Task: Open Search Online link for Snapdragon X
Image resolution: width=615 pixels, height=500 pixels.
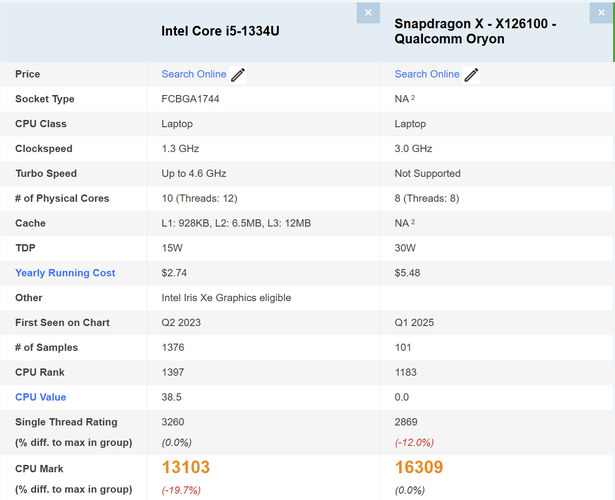Action: (427, 74)
